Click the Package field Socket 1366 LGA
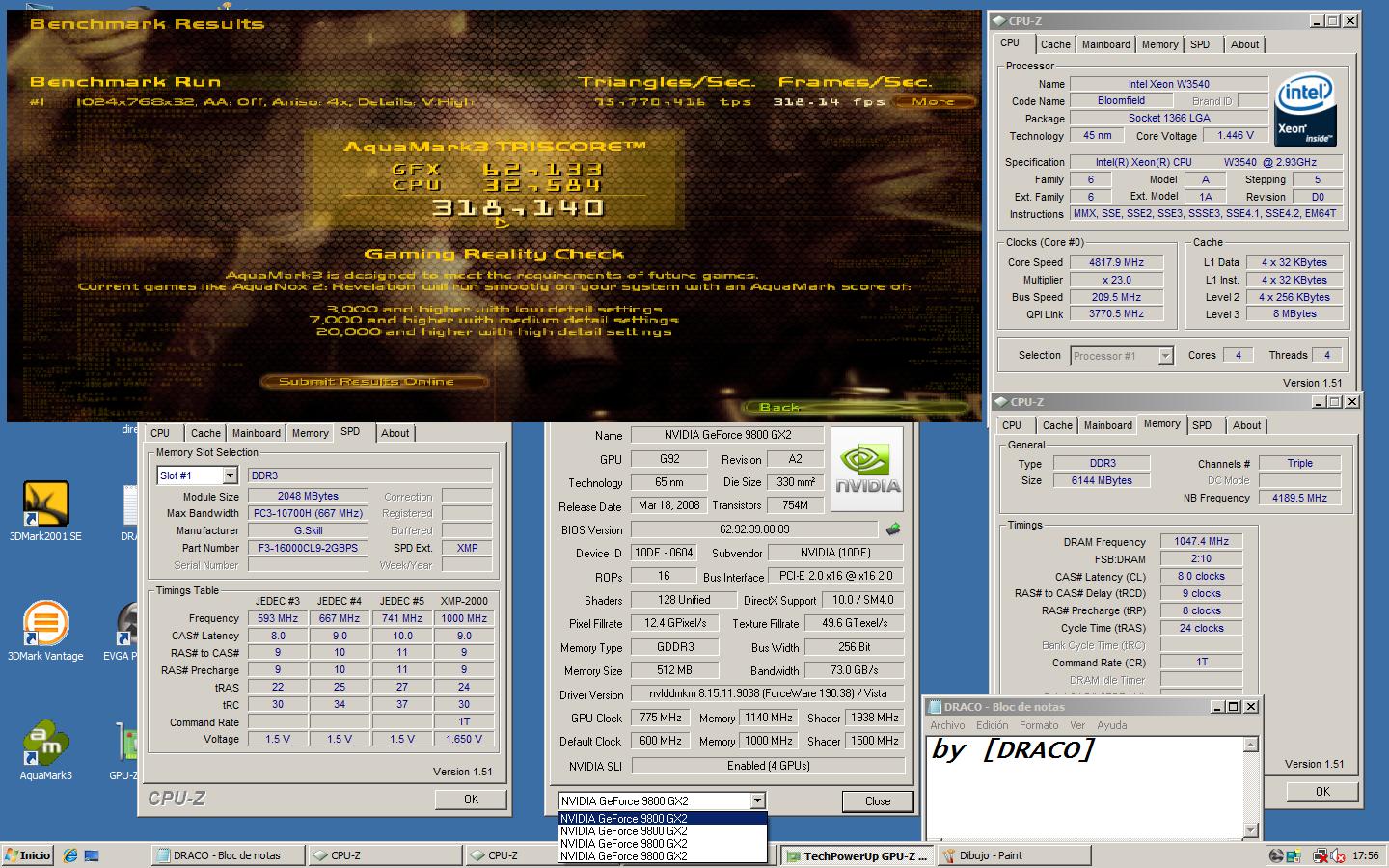This screenshot has width=1389, height=868. (1169, 118)
